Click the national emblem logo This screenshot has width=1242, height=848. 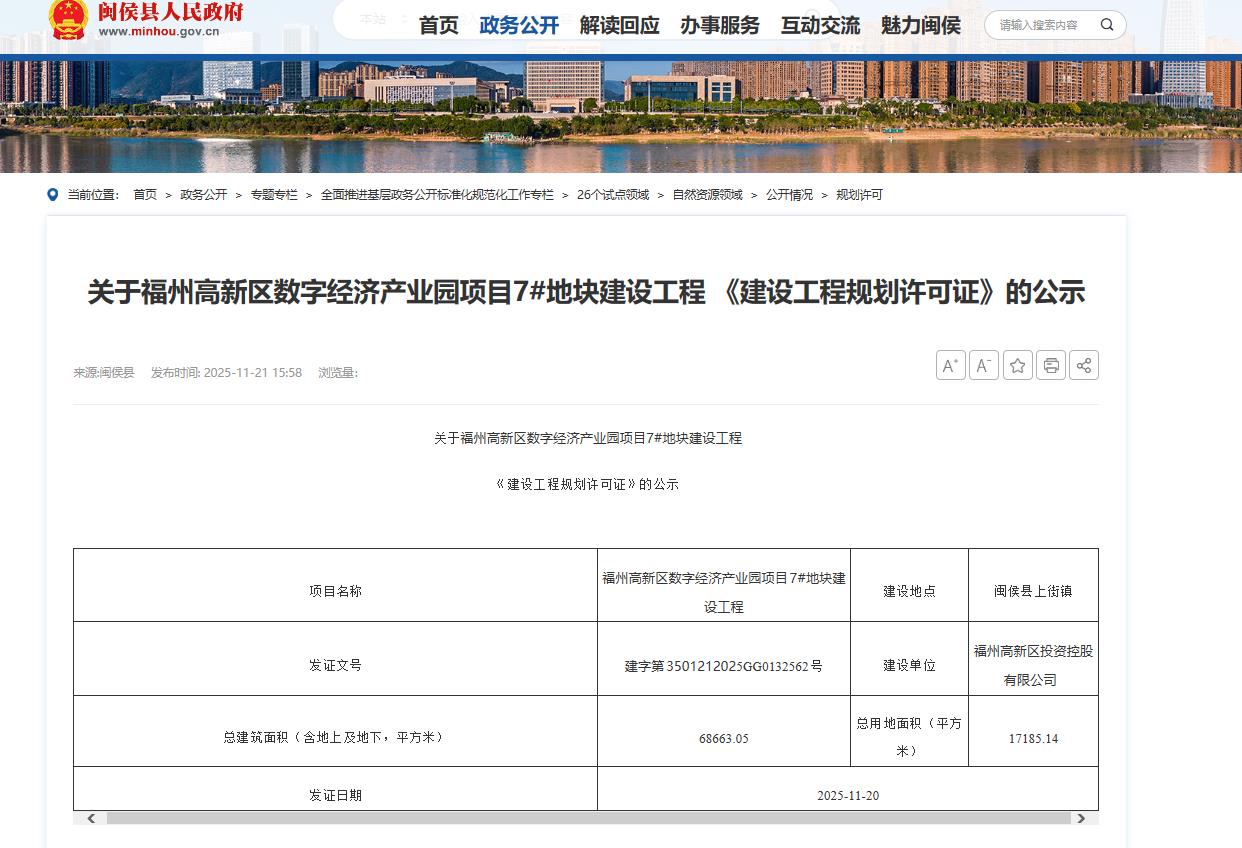[x=68, y=19]
